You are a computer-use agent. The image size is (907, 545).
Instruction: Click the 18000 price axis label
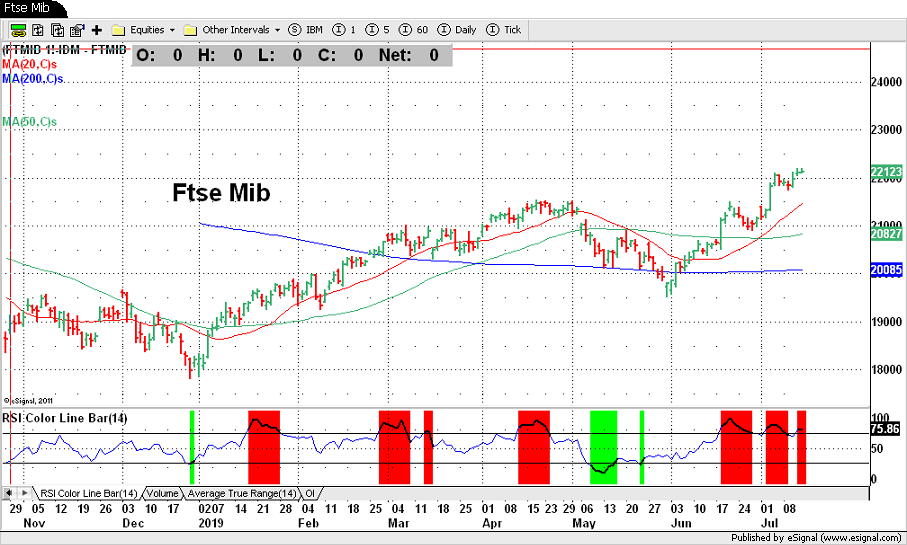886,370
